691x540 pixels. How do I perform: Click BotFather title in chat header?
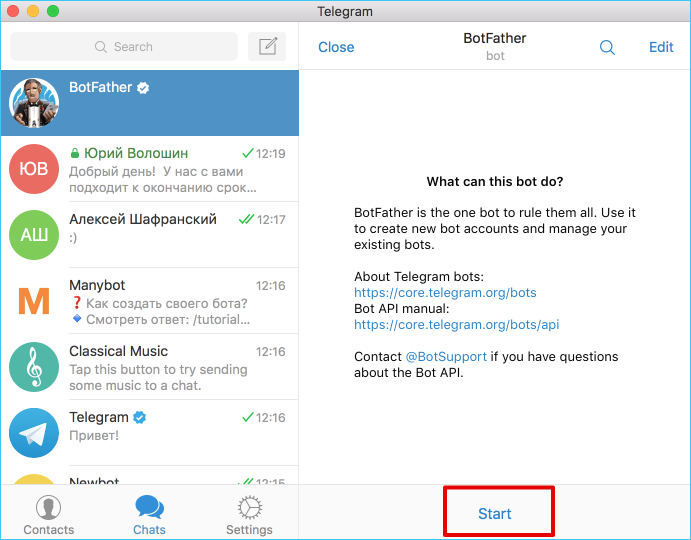coord(494,38)
